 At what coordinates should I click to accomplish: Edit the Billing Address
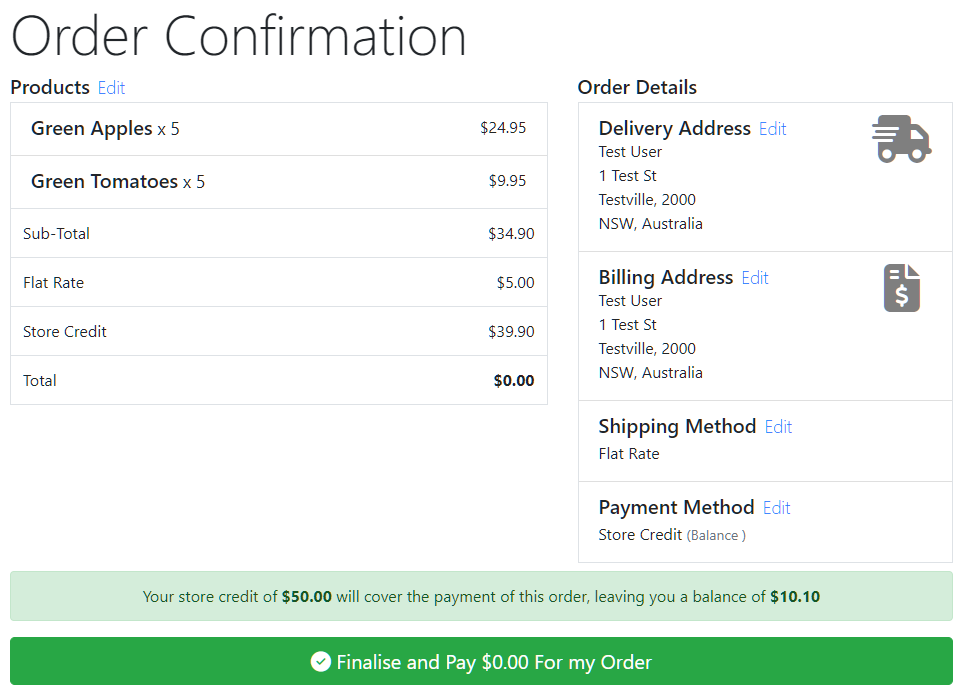[755, 278]
